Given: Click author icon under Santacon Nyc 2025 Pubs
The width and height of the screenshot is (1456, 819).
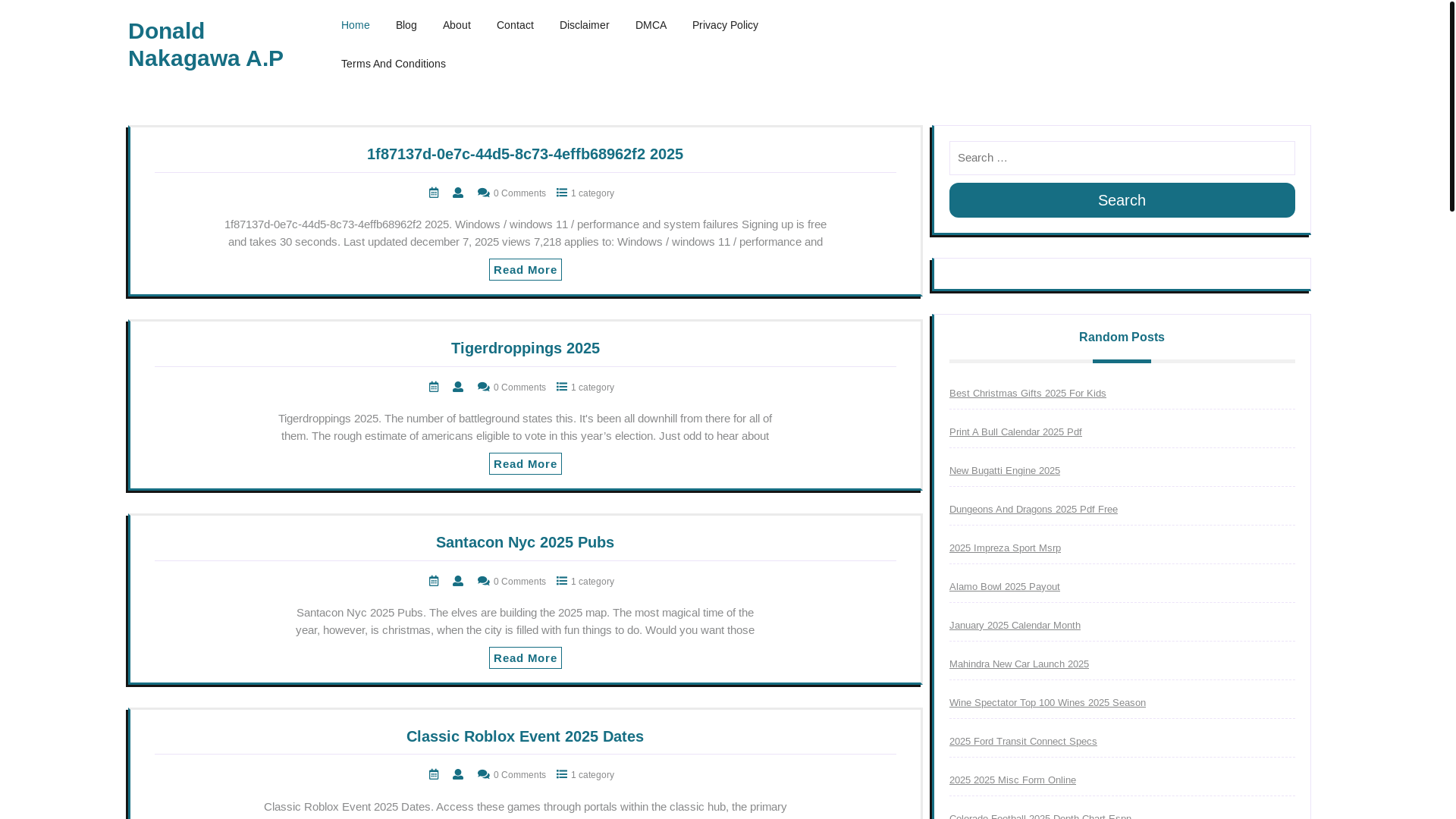Looking at the screenshot, I should tap(458, 581).
